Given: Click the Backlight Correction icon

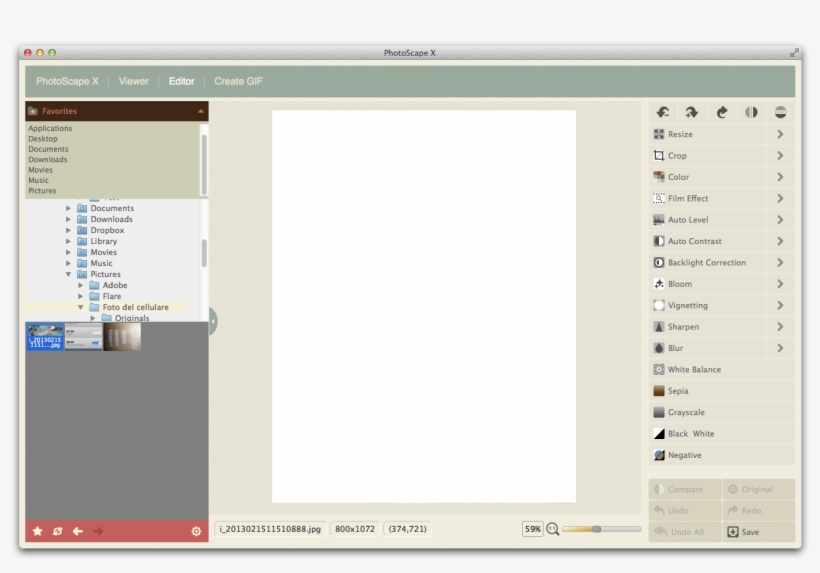Looking at the screenshot, I should [x=659, y=263].
